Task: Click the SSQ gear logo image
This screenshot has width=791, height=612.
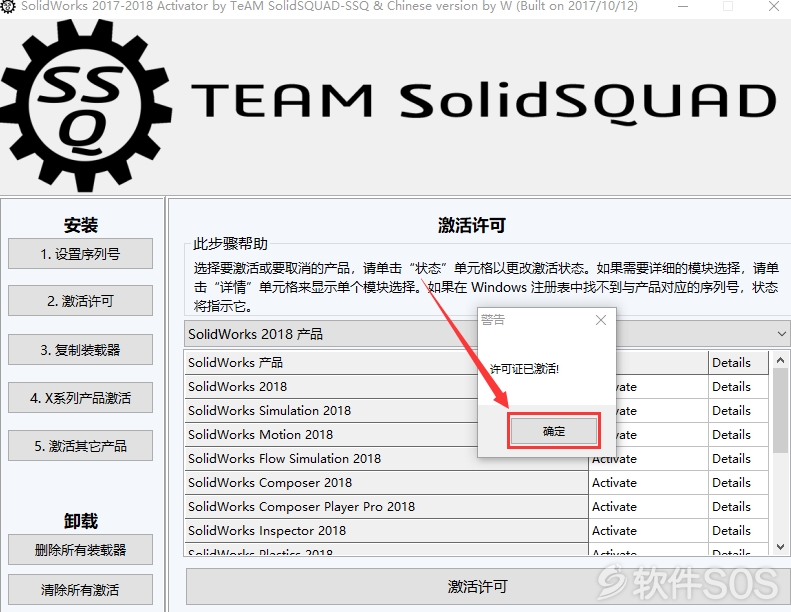Action: [85, 106]
